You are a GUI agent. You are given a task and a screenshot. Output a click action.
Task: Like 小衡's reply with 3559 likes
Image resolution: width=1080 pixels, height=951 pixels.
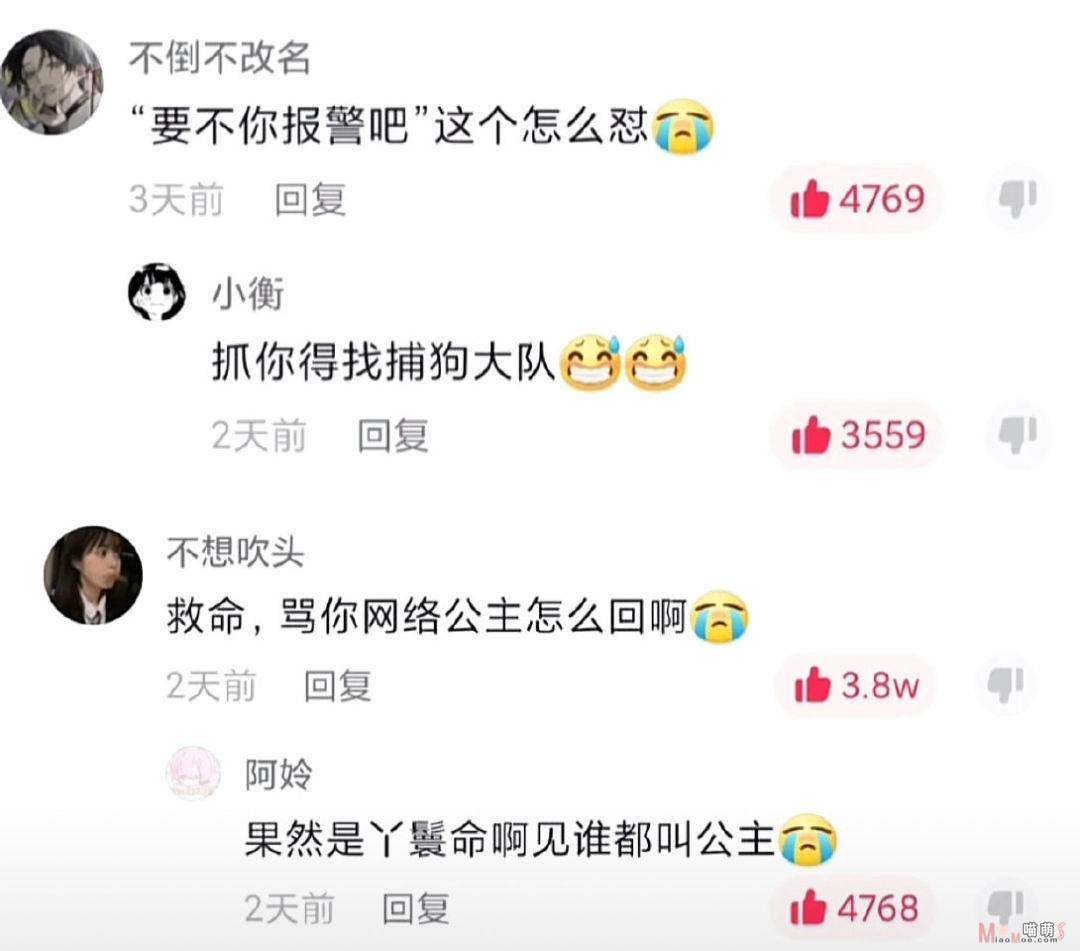point(858,435)
